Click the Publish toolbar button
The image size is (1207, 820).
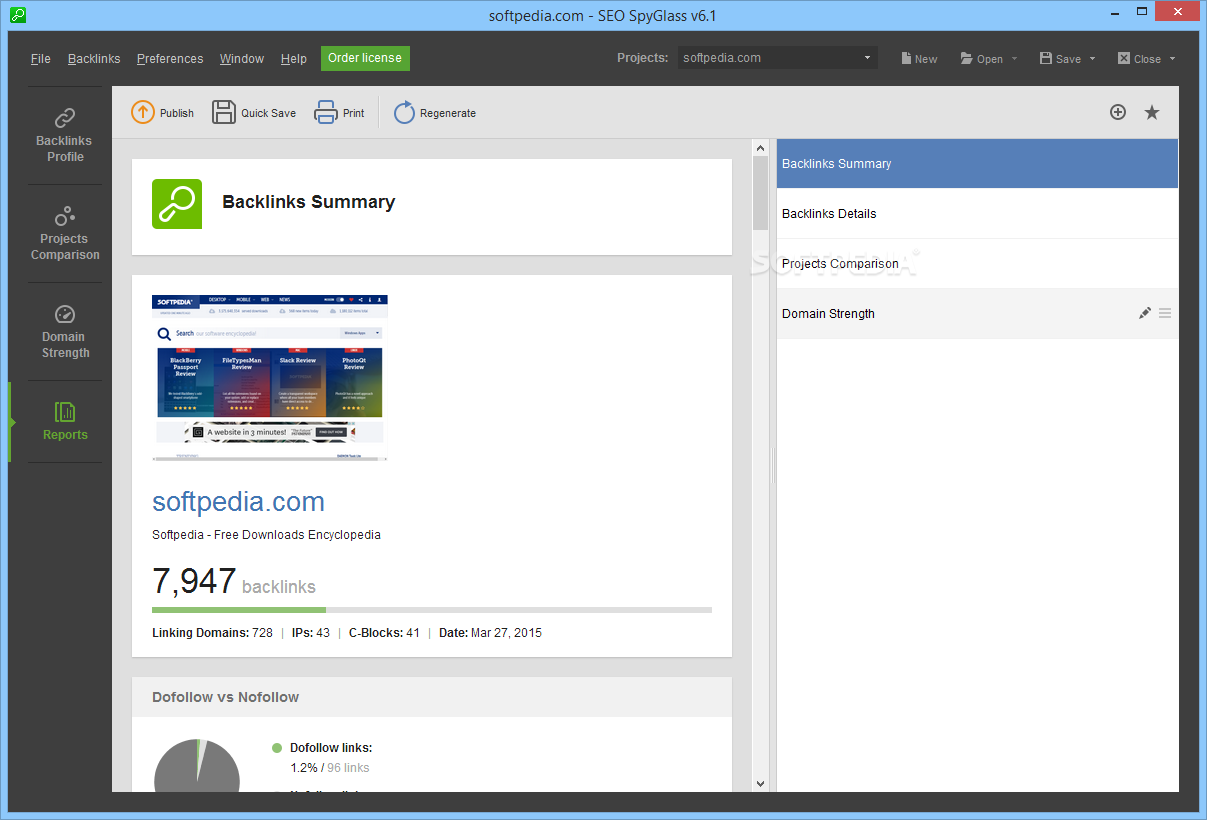(x=162, y=113)
